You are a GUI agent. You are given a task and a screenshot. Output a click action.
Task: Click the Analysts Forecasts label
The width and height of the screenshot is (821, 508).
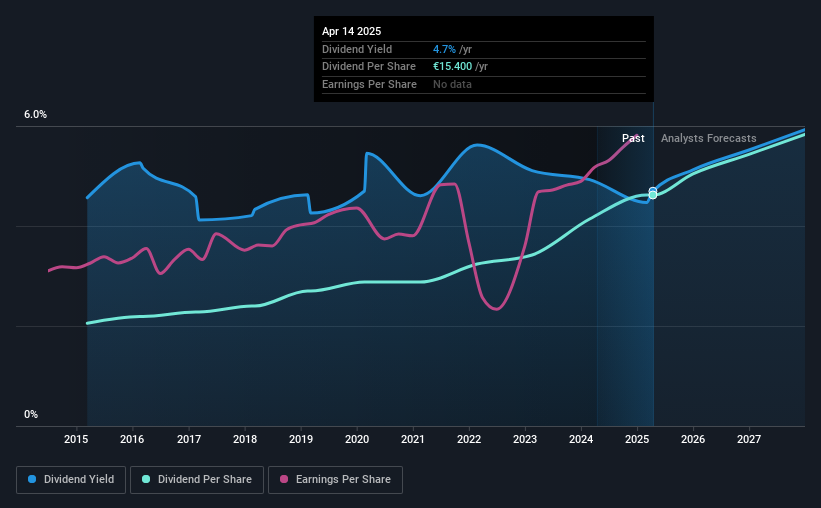[x=708, y=138]
